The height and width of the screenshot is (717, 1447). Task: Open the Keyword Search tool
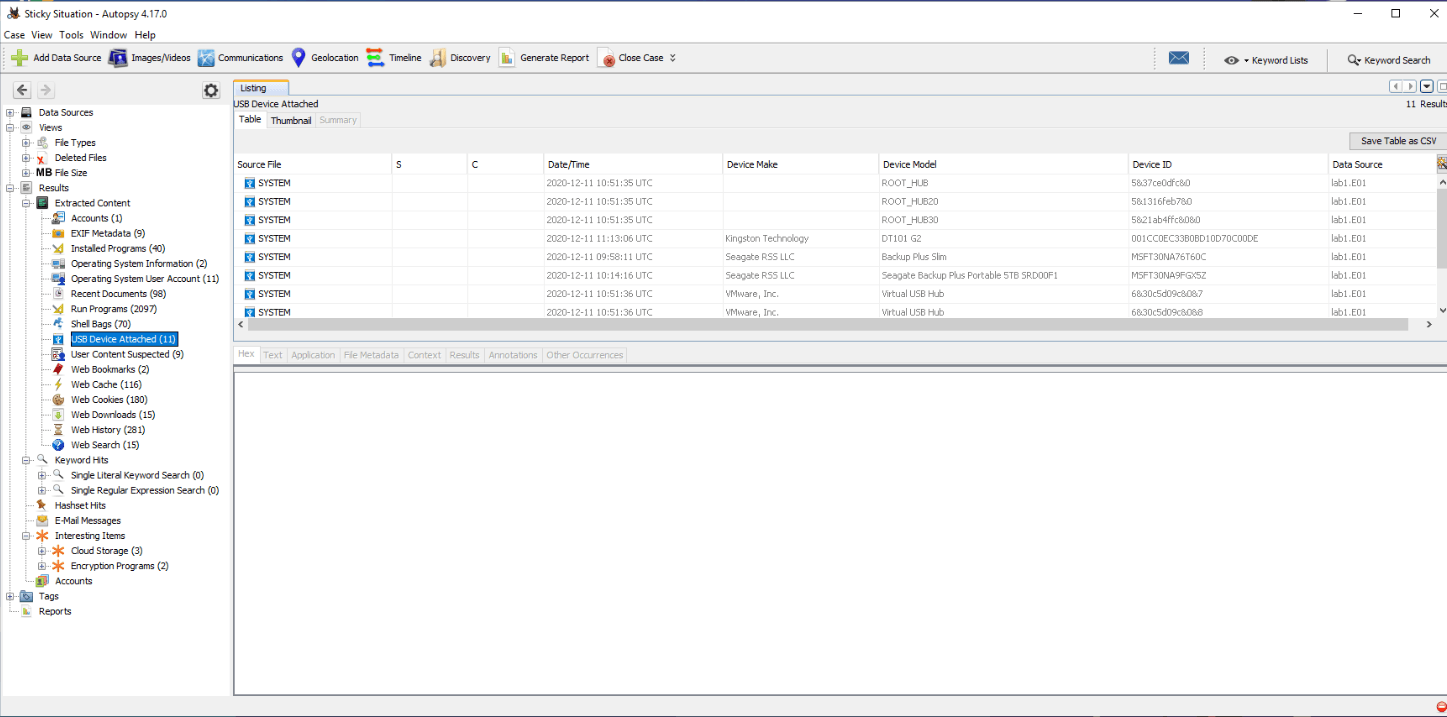(1389, 60)
